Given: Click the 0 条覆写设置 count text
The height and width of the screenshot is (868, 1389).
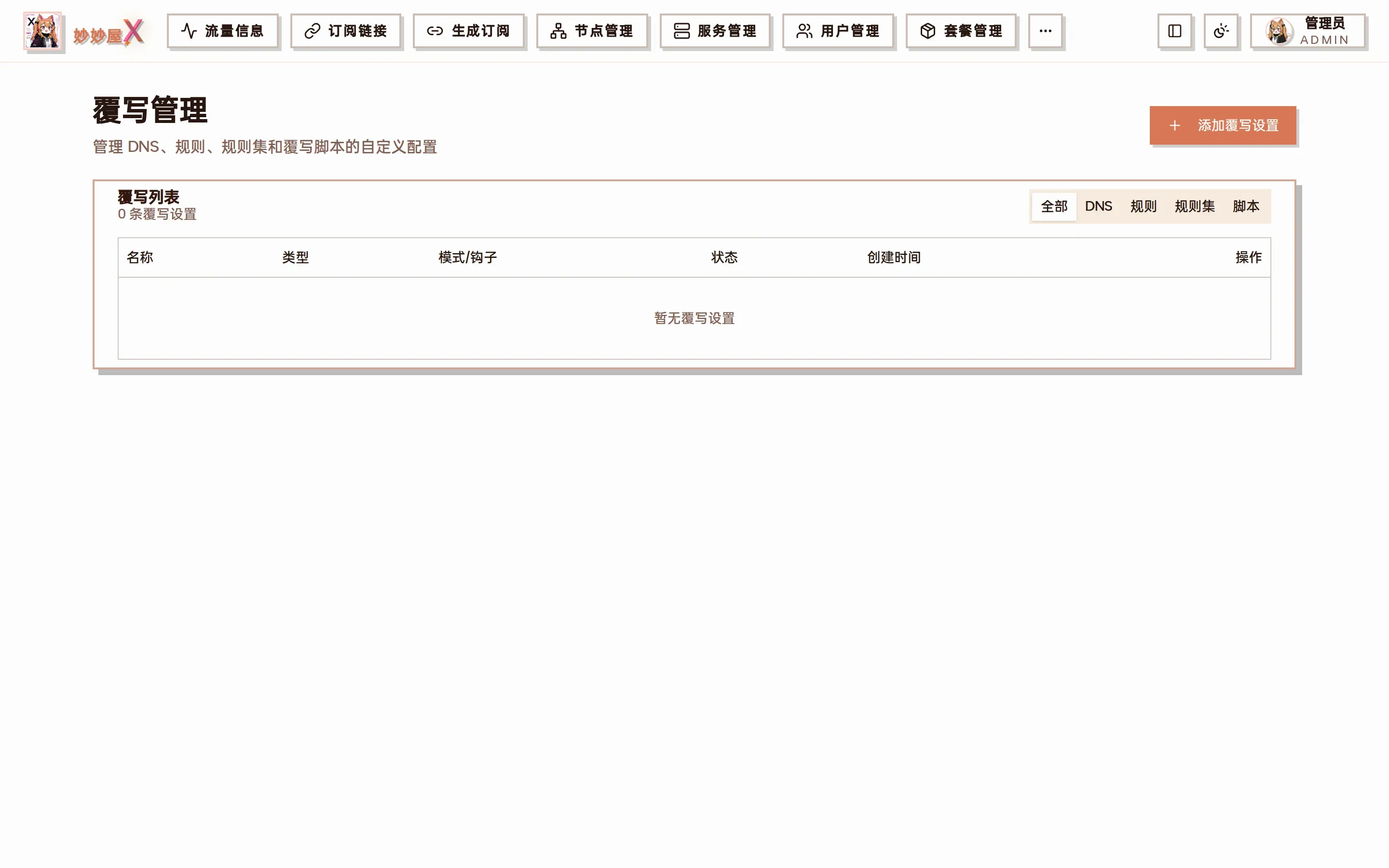Looking at the screenshot, I should 157,215.
